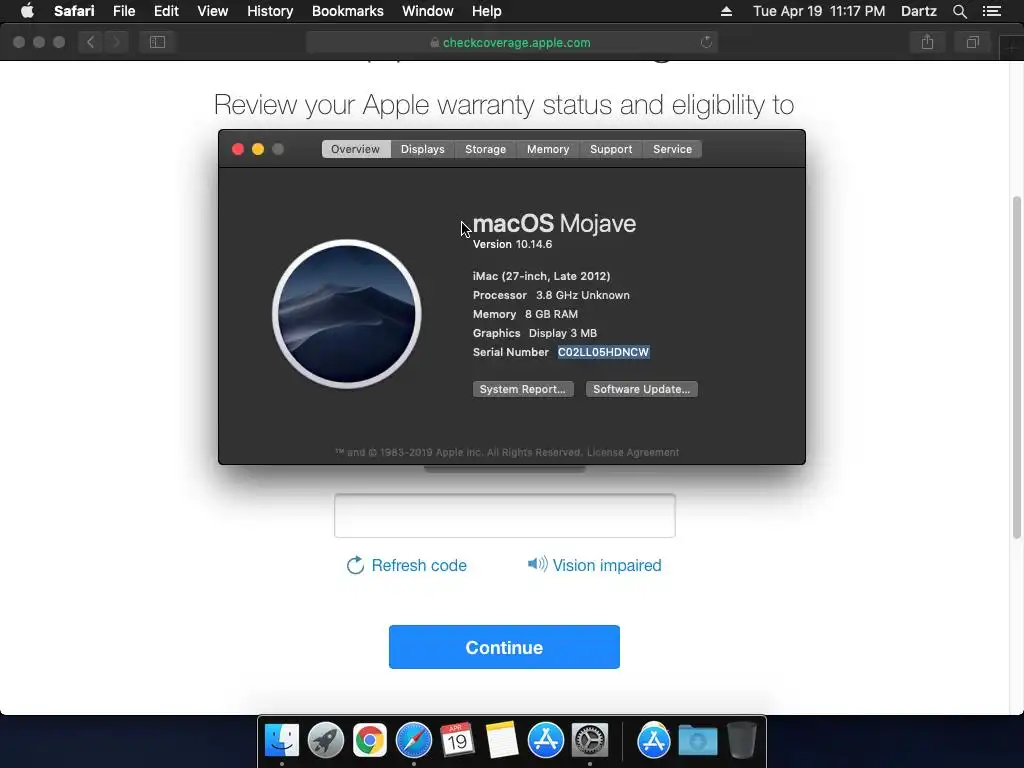Image resolution: width=1024 pixels, height=768 pixels.
Task: Open the History menu
Action: pos(270,11)
